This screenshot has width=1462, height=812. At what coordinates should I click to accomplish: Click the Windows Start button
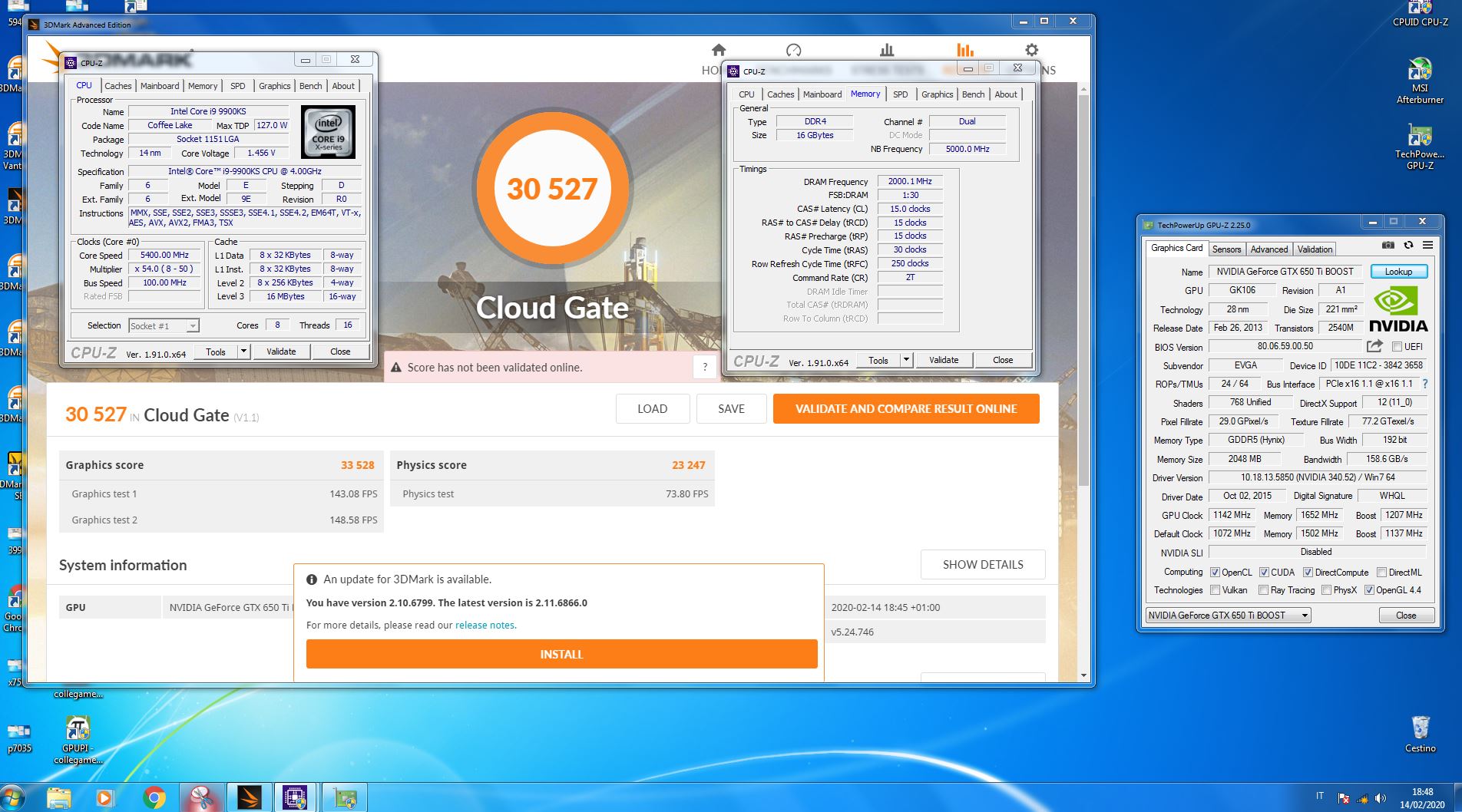13,798
